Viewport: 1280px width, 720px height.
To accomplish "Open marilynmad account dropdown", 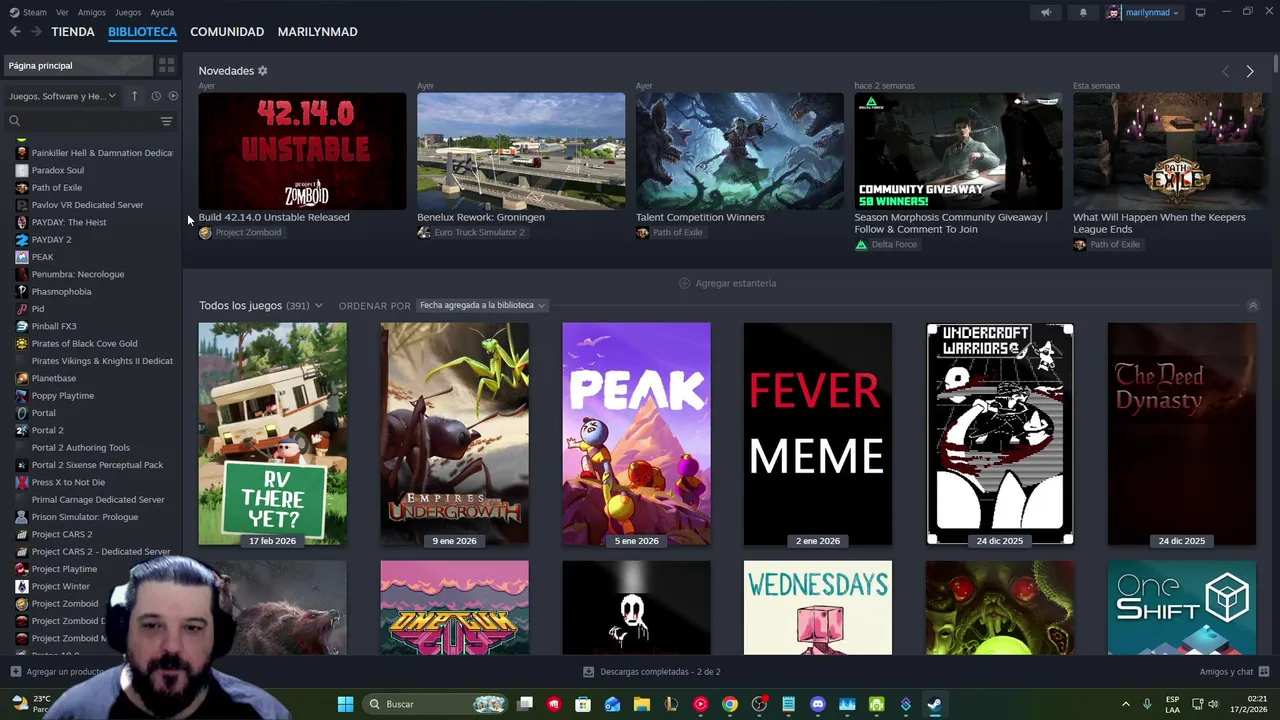I will [1143, 12].
